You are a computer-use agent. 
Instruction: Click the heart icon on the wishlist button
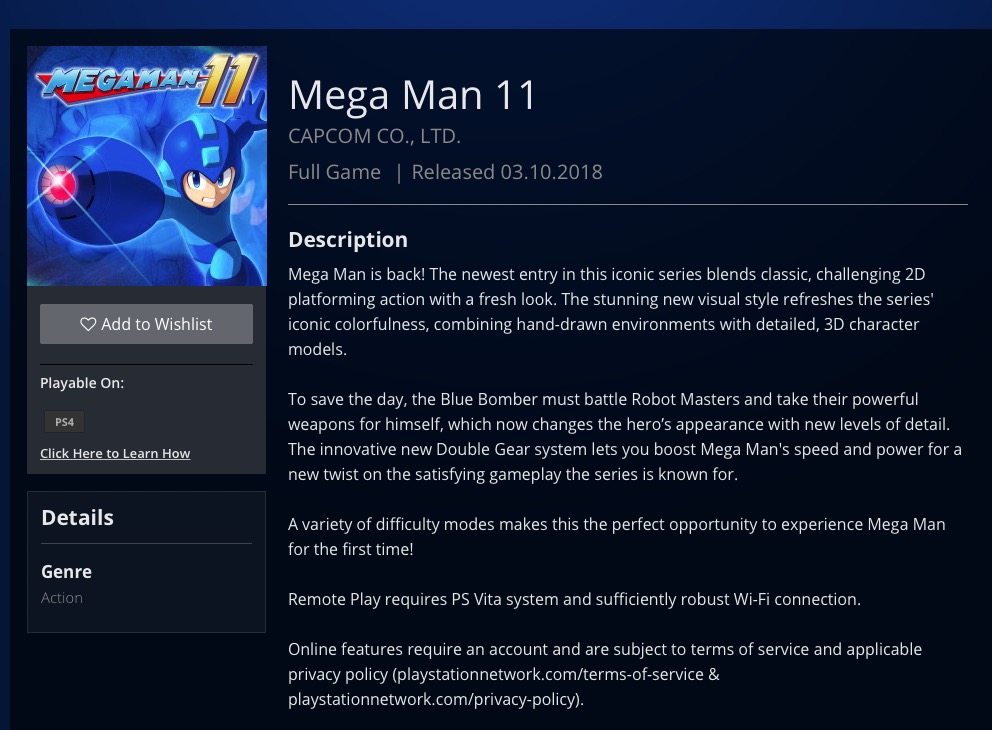coord(88,324)
